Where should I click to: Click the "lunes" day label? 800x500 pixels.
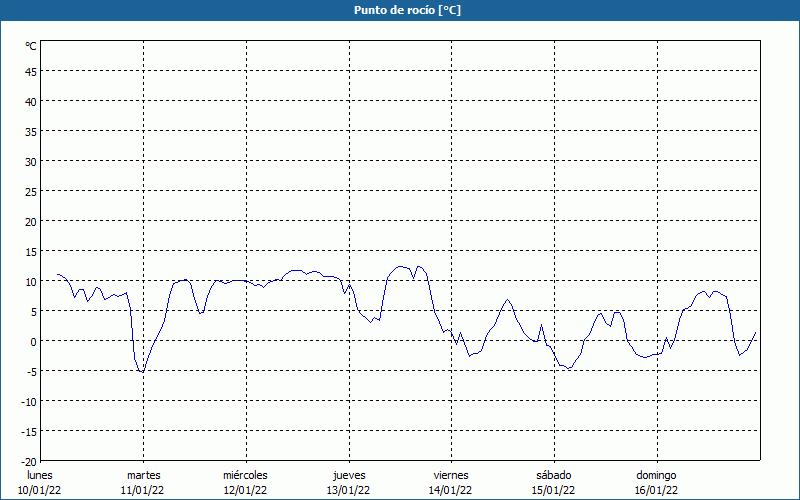click(40, 475)
